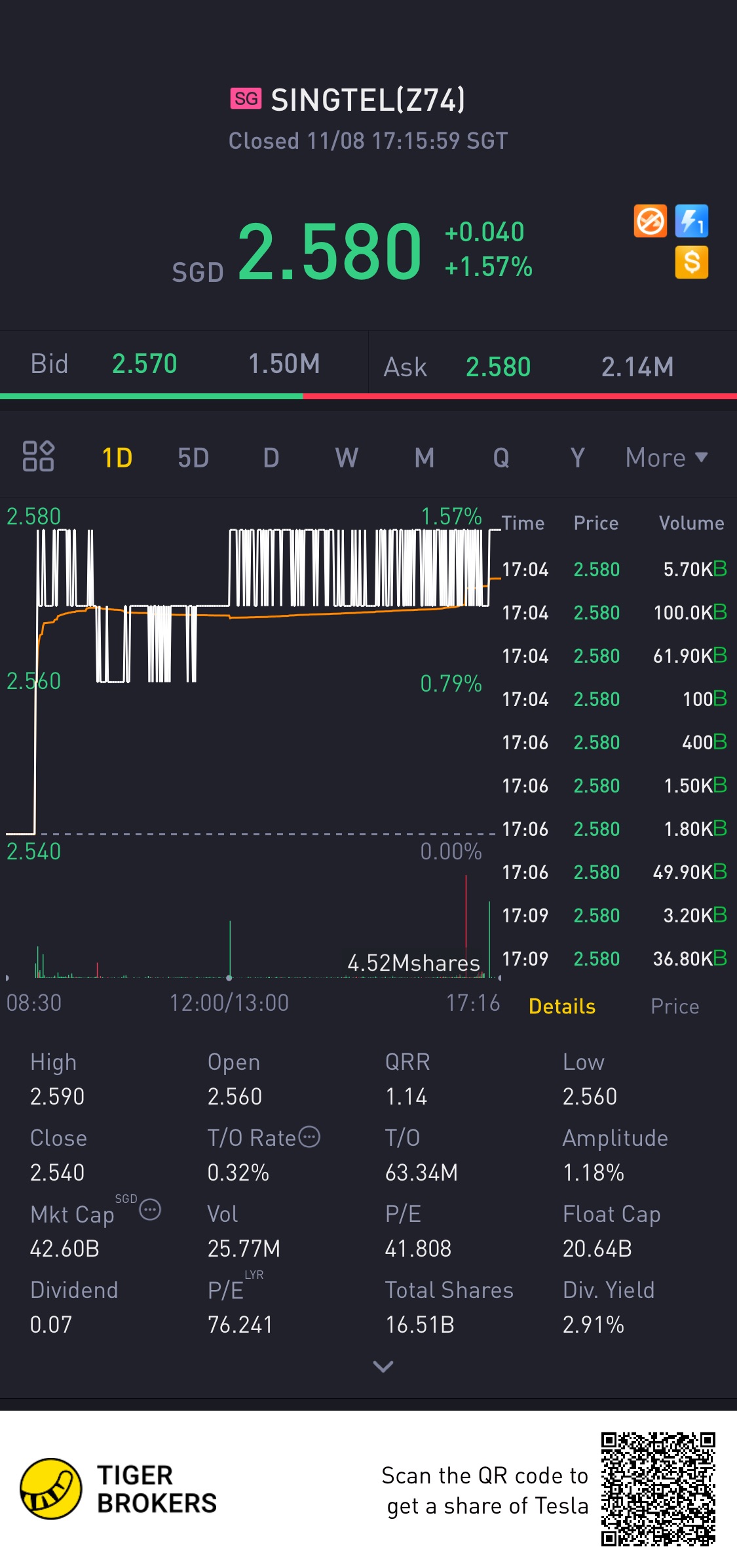Tap the Ask price 2.580

[x=499, y=367]
